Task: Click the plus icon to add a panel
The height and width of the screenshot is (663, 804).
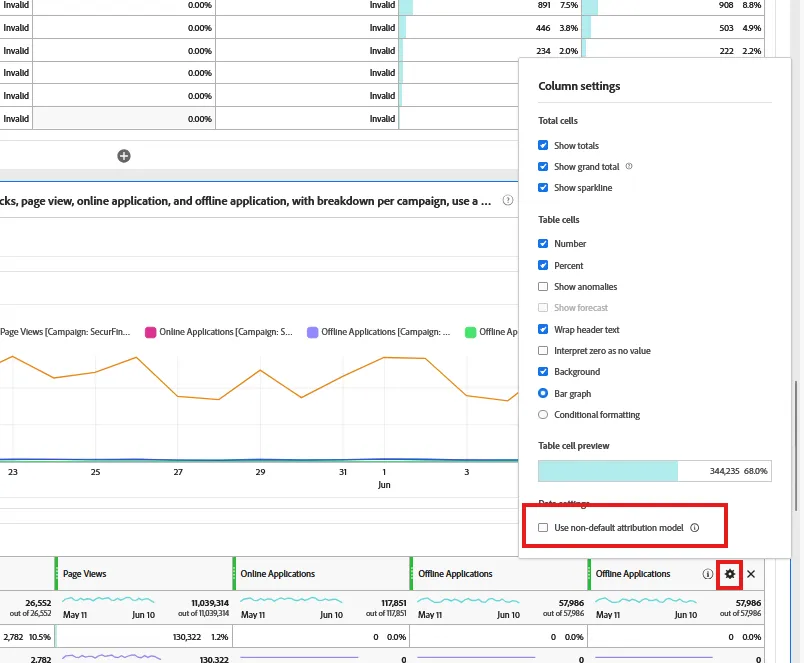Action: [124, 156]
